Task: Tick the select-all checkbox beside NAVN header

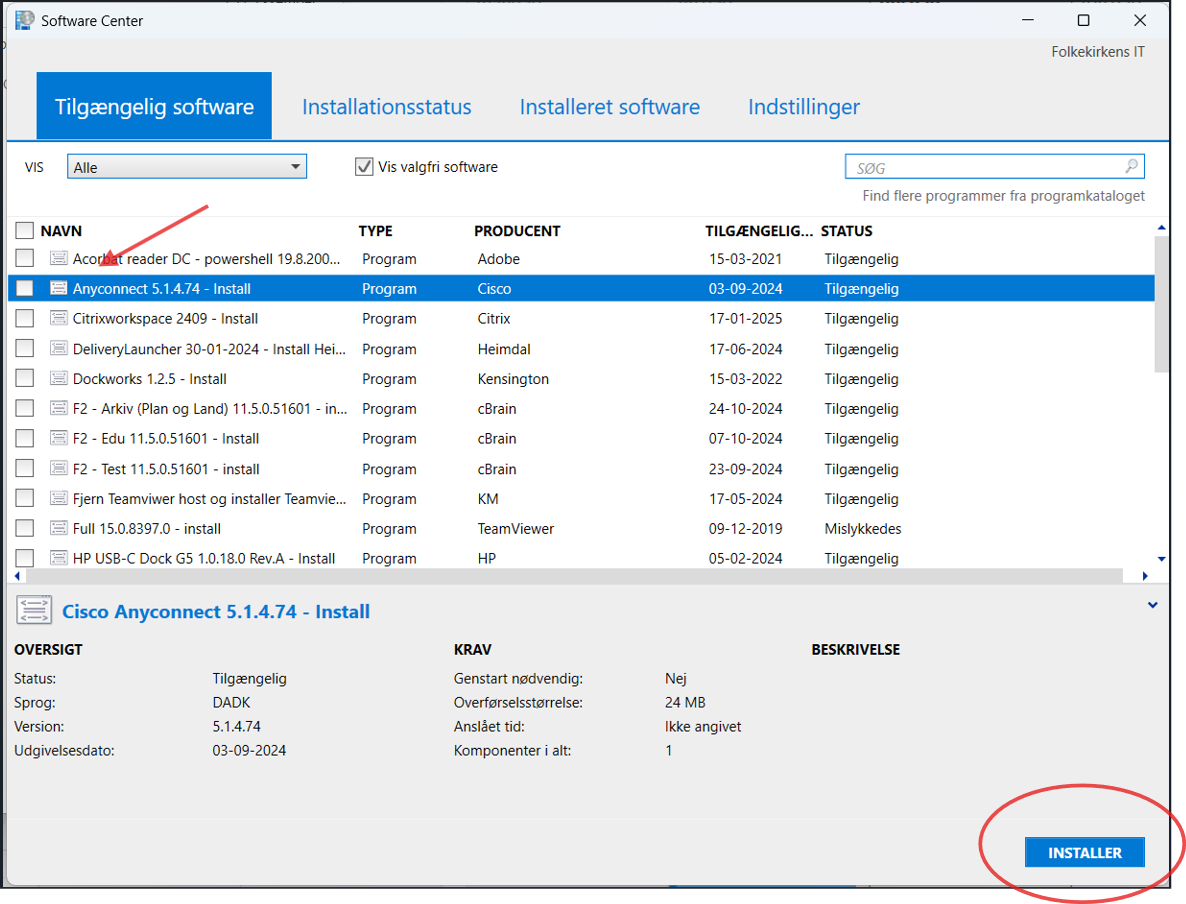Action: coord(25,231)
